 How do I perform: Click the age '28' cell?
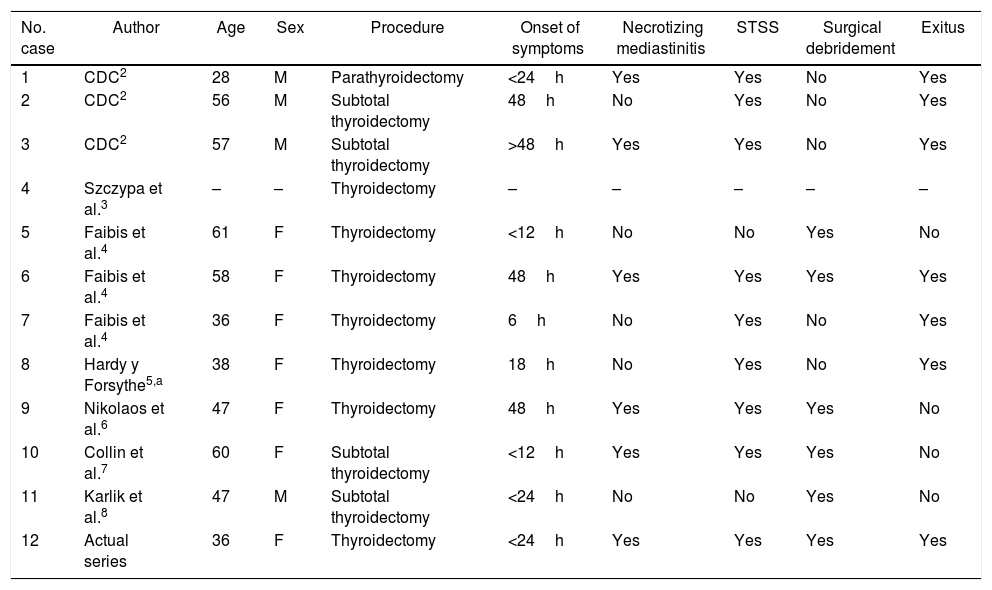tap(221, 77)
